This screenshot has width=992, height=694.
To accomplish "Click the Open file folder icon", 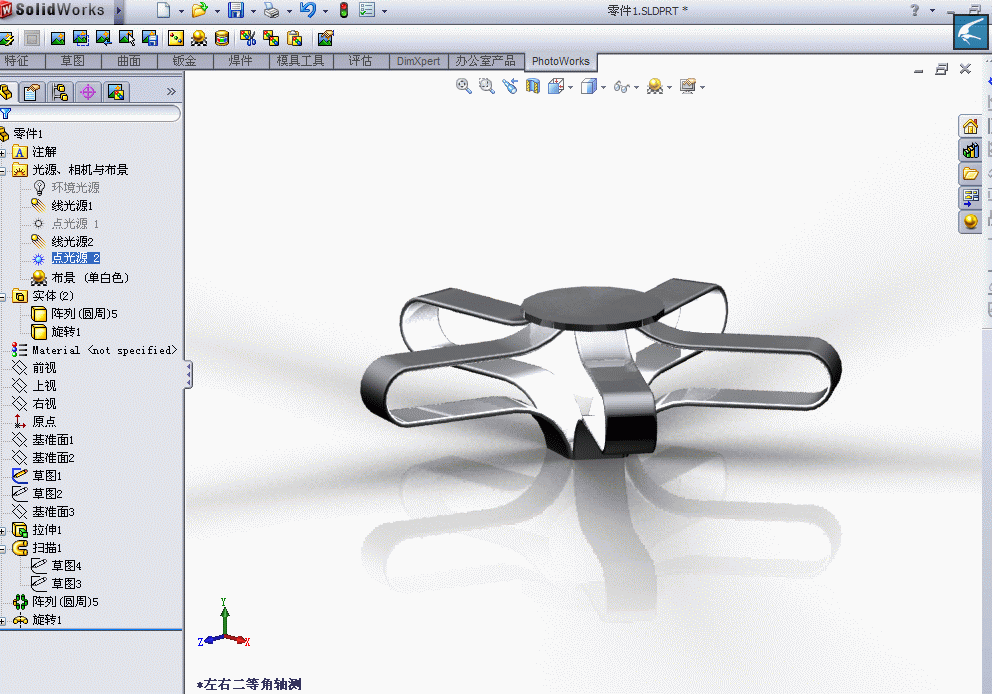I will tap(200, 10).
